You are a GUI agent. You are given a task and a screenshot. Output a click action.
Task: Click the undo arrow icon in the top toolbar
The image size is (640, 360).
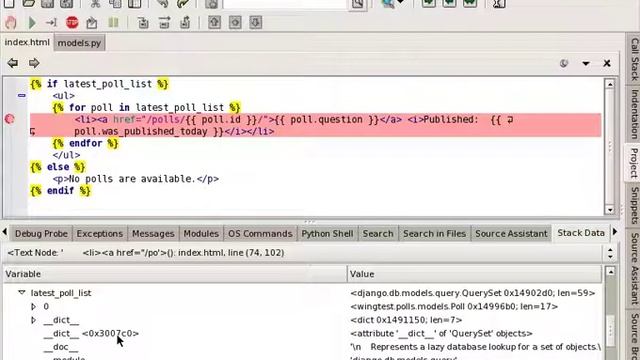(162, 4)
